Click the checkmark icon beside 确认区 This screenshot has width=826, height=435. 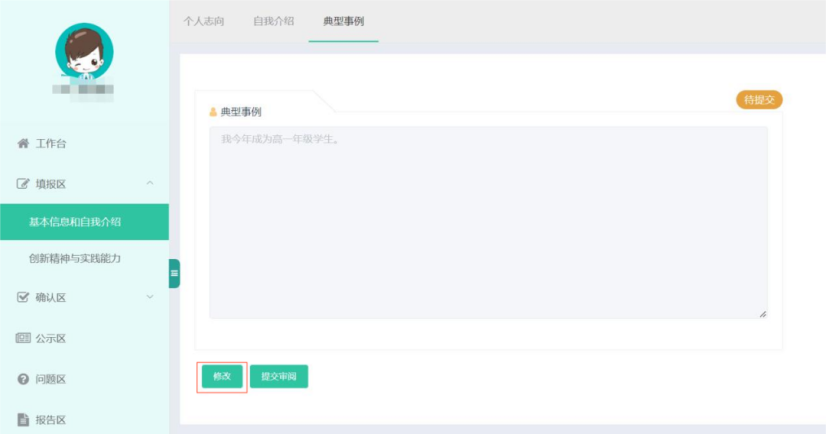pyautogui.click(x=23, y=297)
